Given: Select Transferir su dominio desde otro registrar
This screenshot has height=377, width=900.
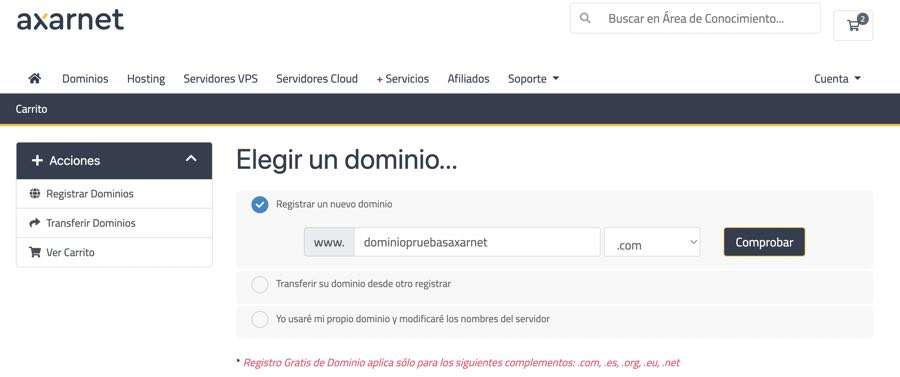Looking at the screenshot, I should (259, 284).
